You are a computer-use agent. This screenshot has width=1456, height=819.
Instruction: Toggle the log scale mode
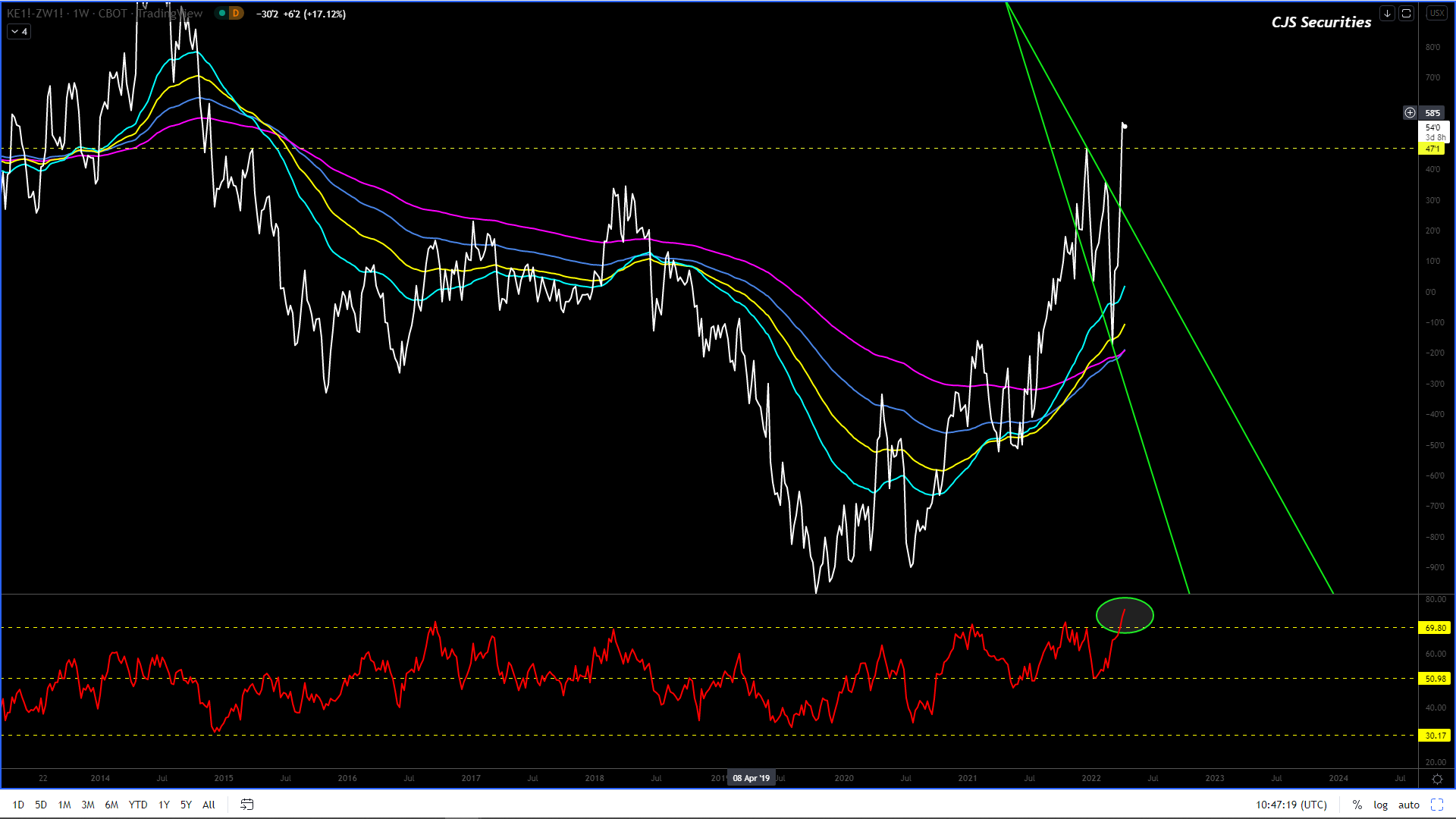tap(1380, 805)
